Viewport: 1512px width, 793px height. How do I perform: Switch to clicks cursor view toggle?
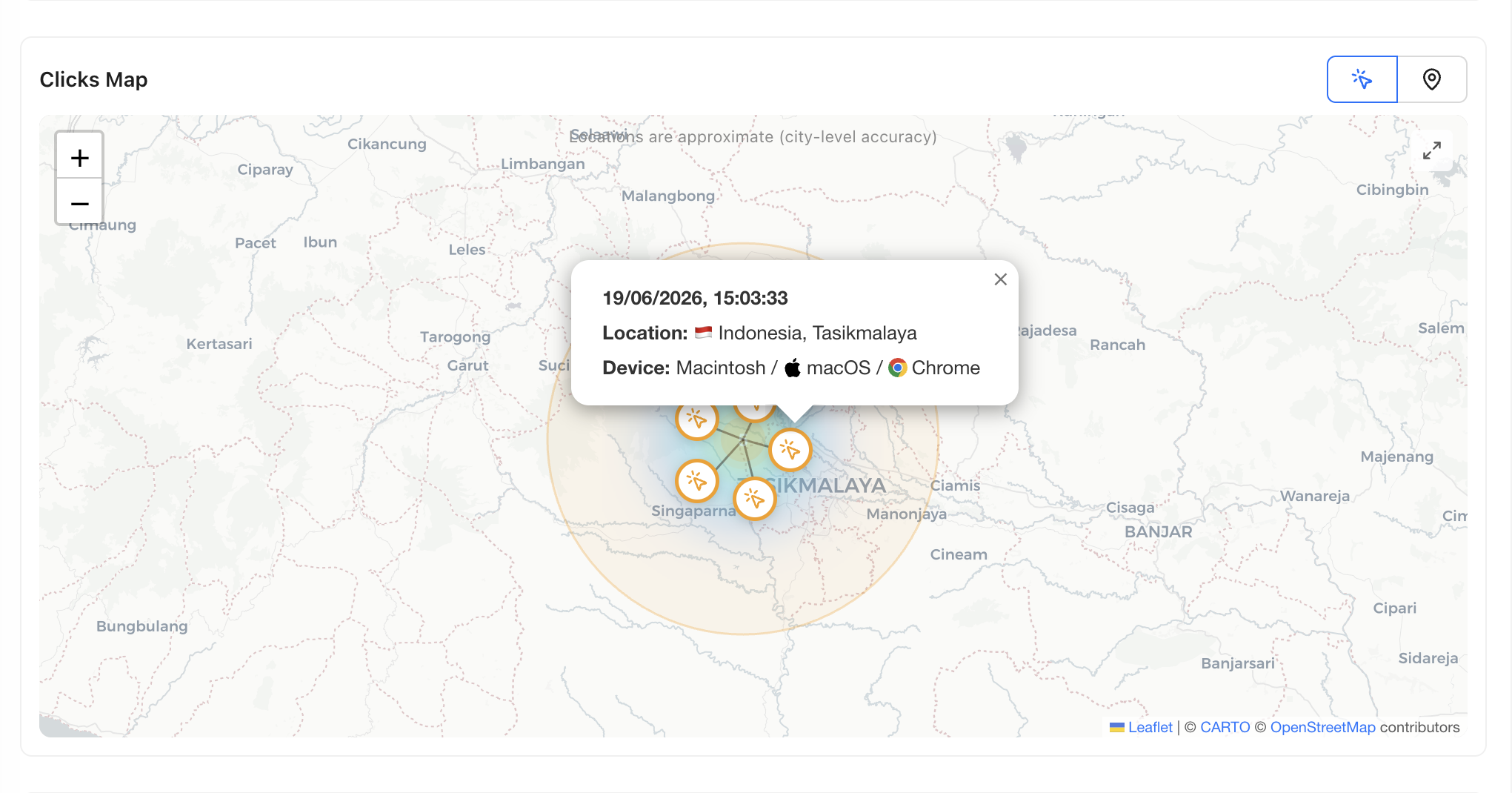[x=1362, y=79]
